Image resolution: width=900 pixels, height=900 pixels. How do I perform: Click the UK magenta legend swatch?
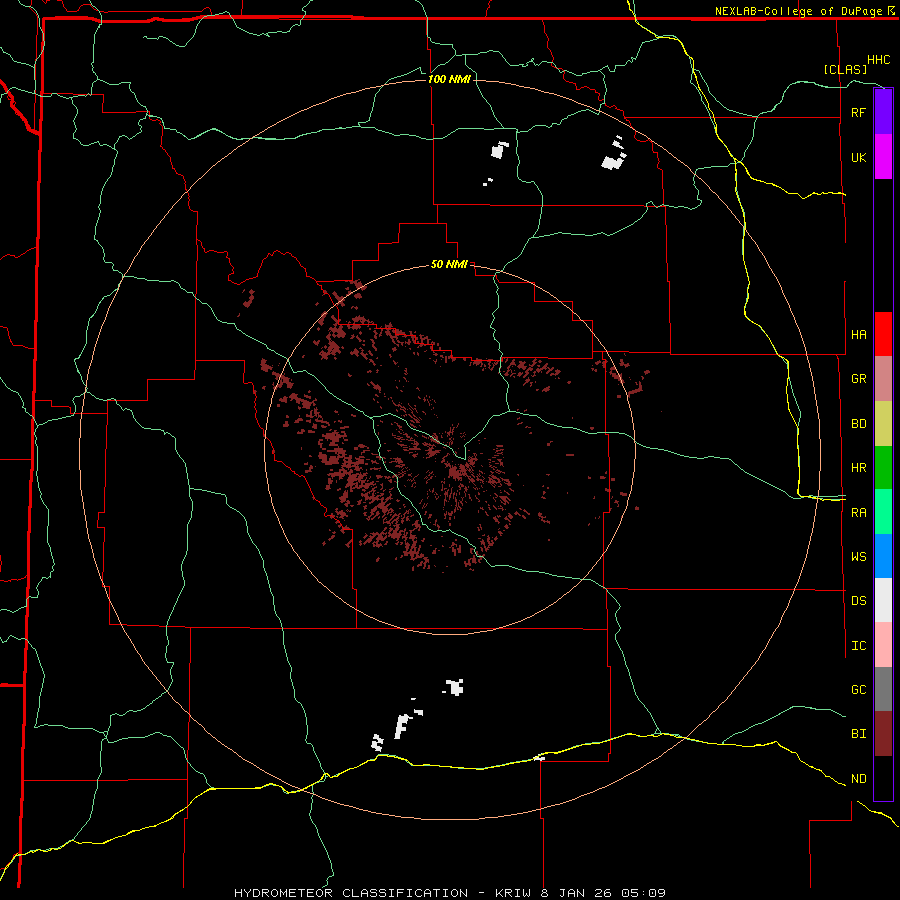[883, 157]
